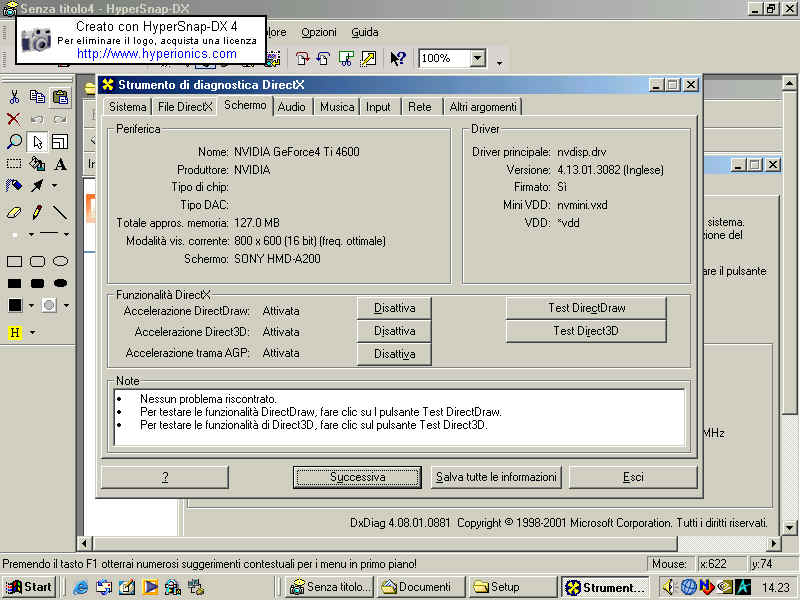Image resolution: width=800 pixels, height=600 pixels.
Task: Click the Esci button
Action: 633,478
